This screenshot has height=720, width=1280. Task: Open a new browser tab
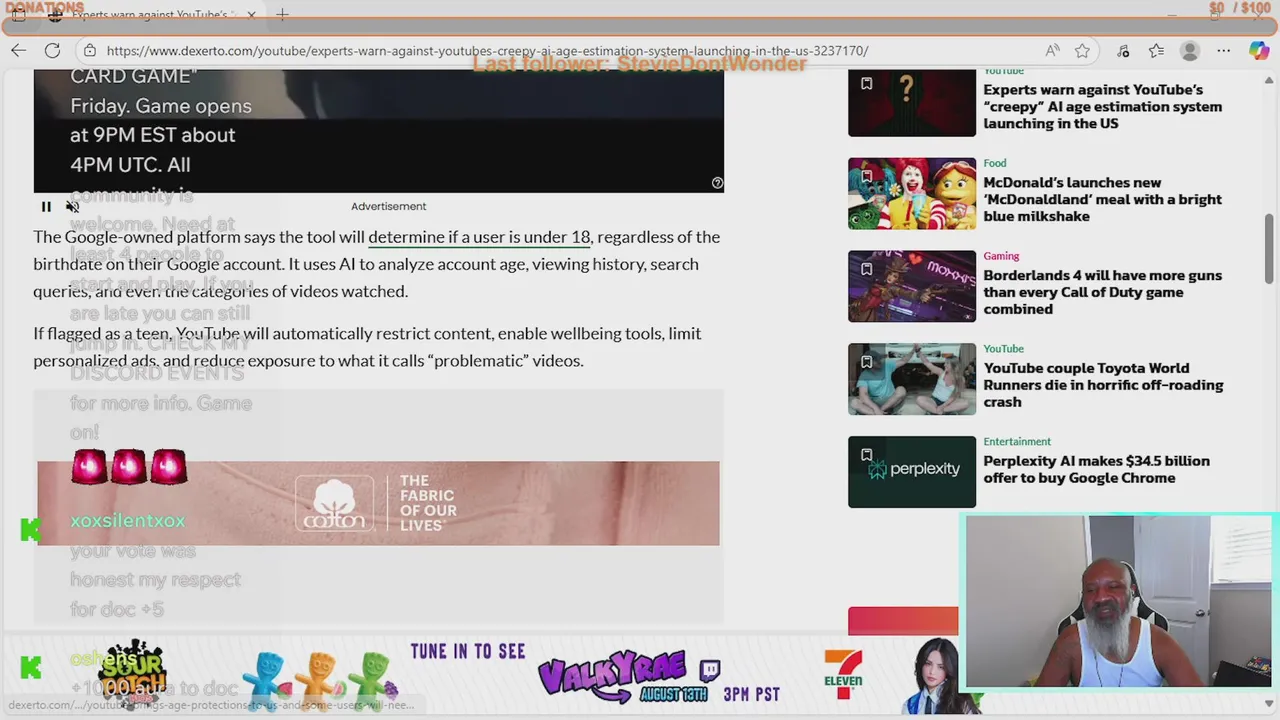click(282, 15)
